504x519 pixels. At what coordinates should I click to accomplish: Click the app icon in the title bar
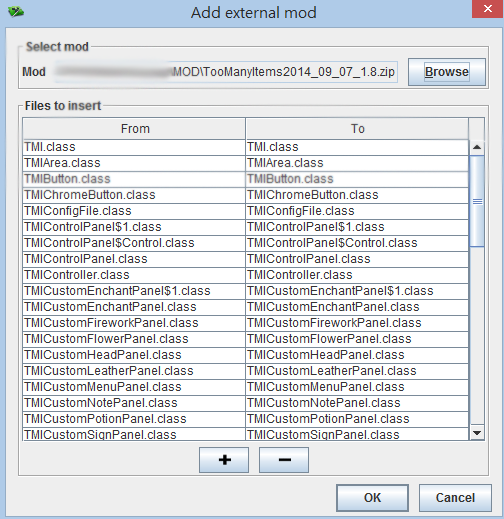coord(16,12)
